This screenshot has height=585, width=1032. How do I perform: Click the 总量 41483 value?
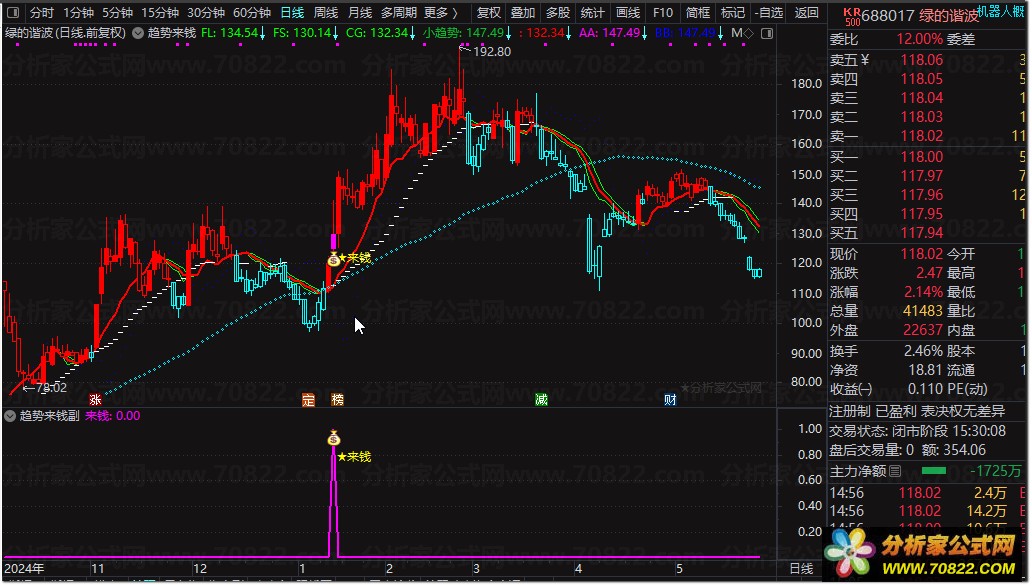tap(923, 311)
